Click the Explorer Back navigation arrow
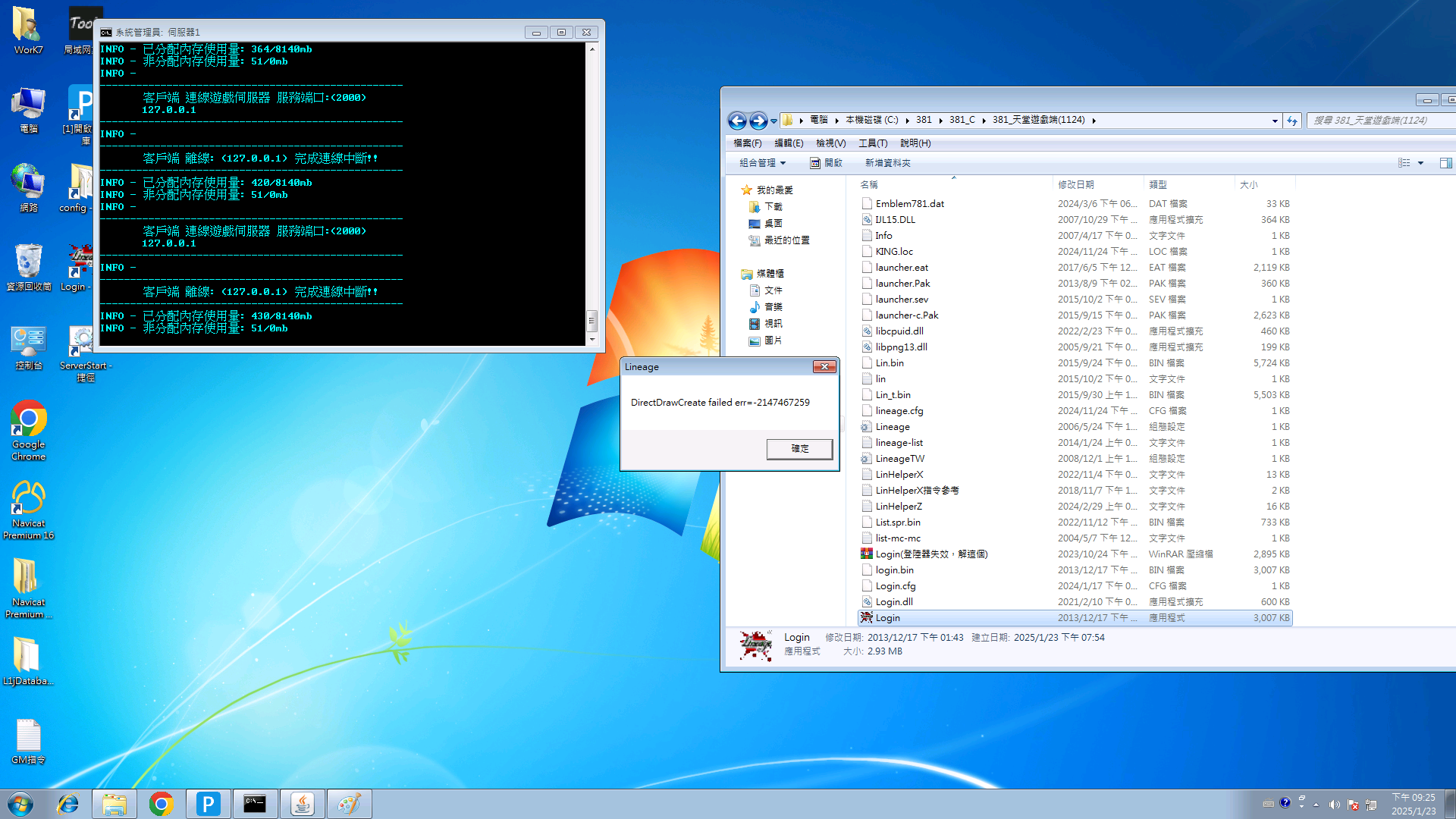 point(736,121)
